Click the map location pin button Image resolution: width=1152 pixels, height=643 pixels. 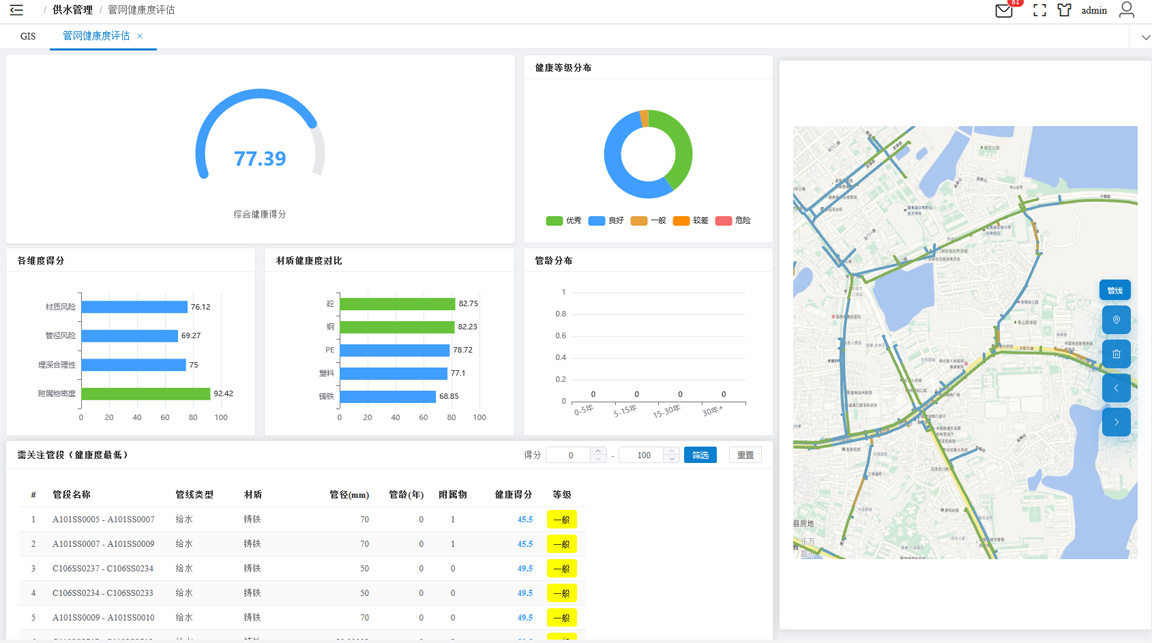(x=1116, y=320)
